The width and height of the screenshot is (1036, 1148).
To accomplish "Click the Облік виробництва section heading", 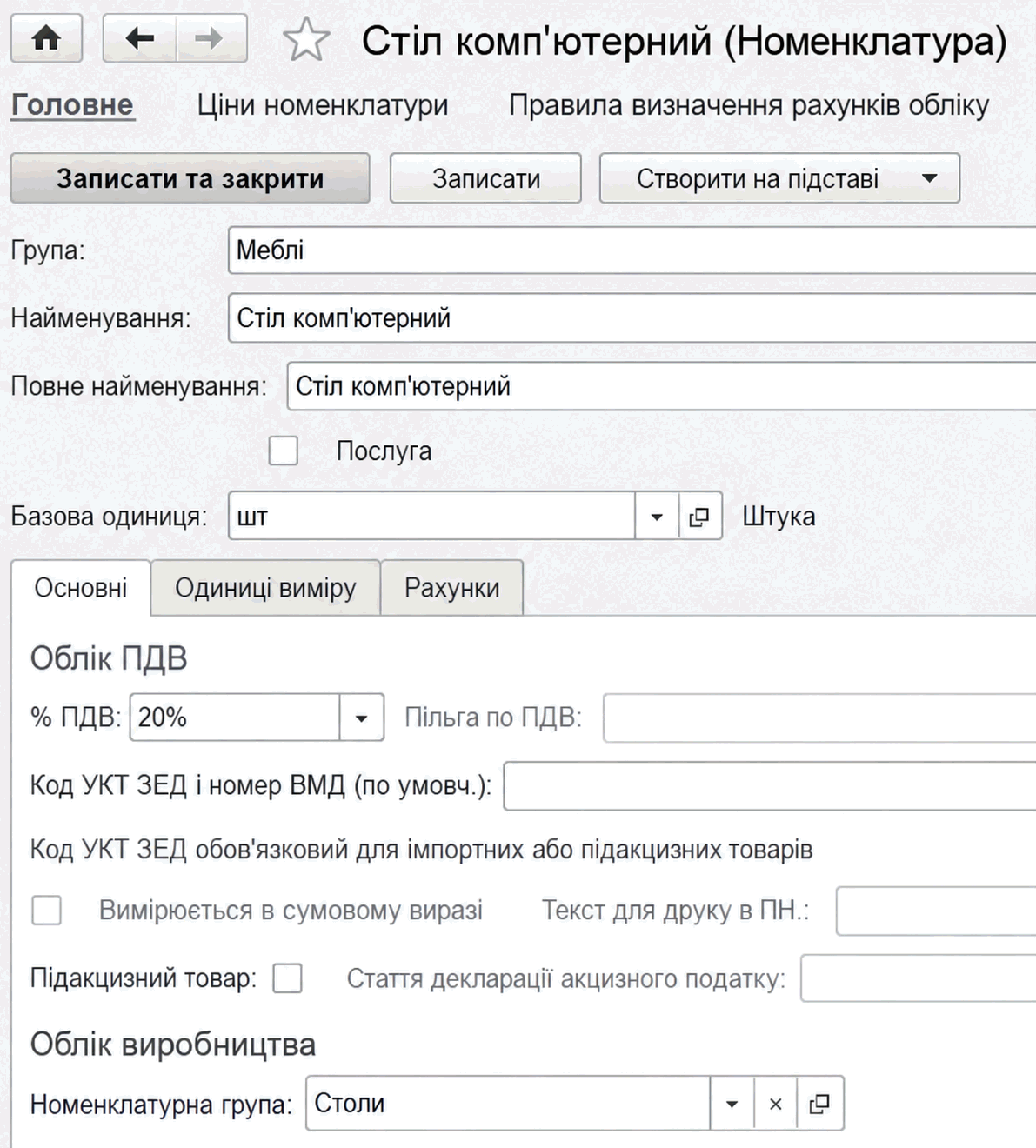I will (x=173, y=1045).
